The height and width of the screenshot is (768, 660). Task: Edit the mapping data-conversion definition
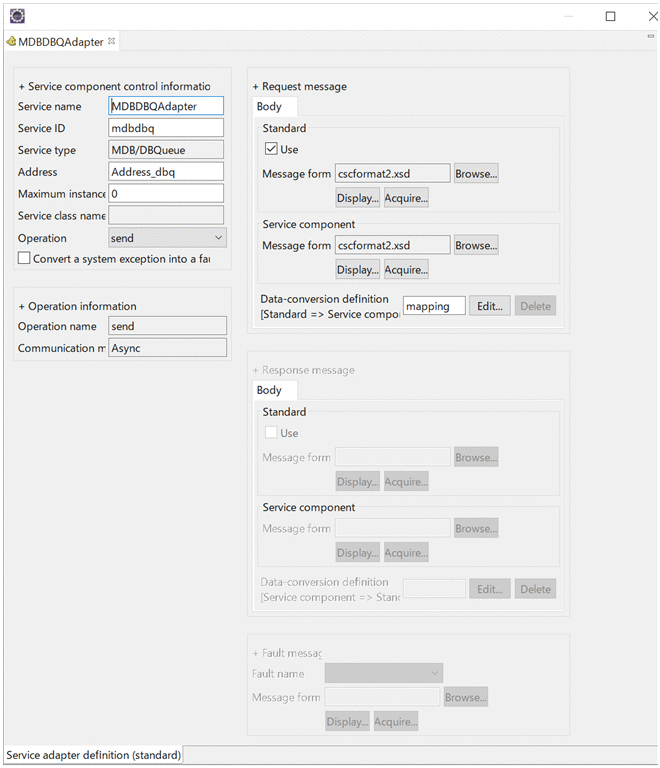489,306
